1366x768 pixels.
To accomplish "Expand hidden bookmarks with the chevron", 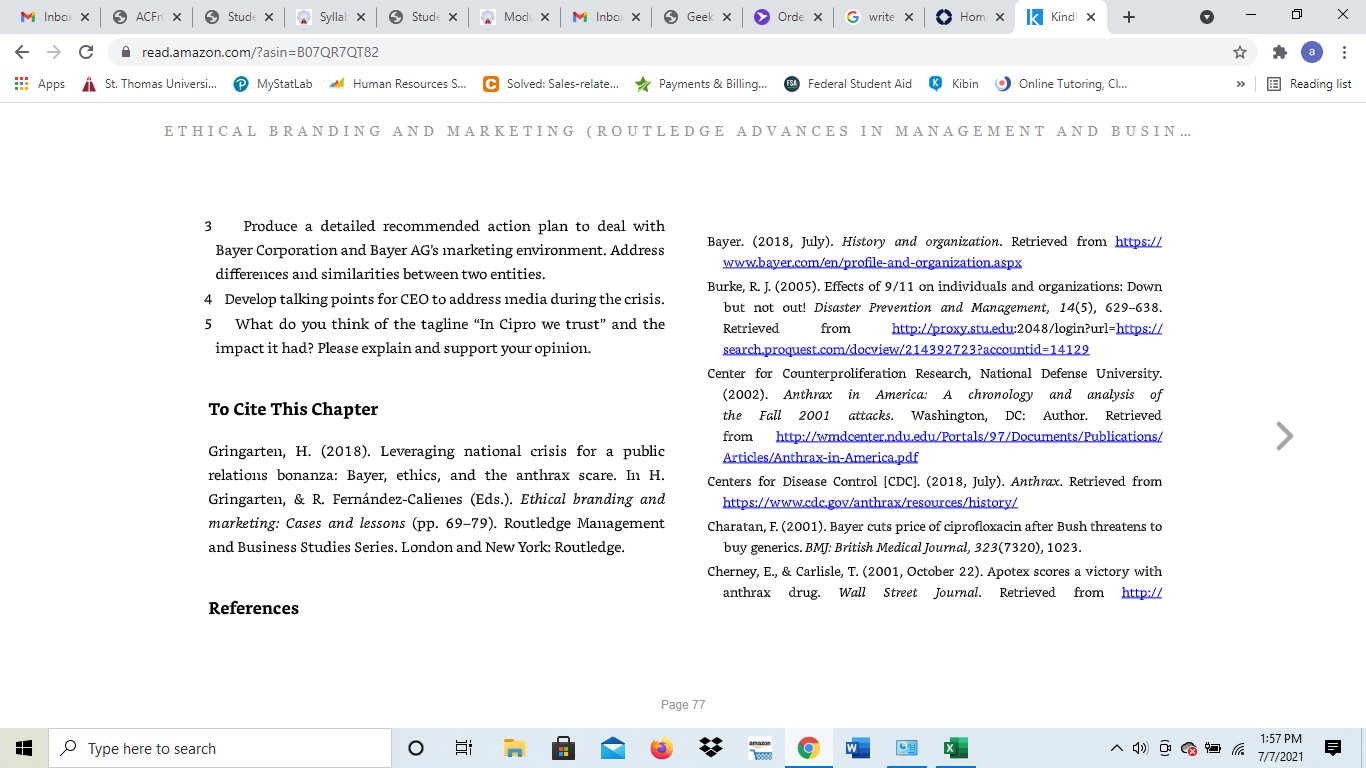I will 1241,84.
